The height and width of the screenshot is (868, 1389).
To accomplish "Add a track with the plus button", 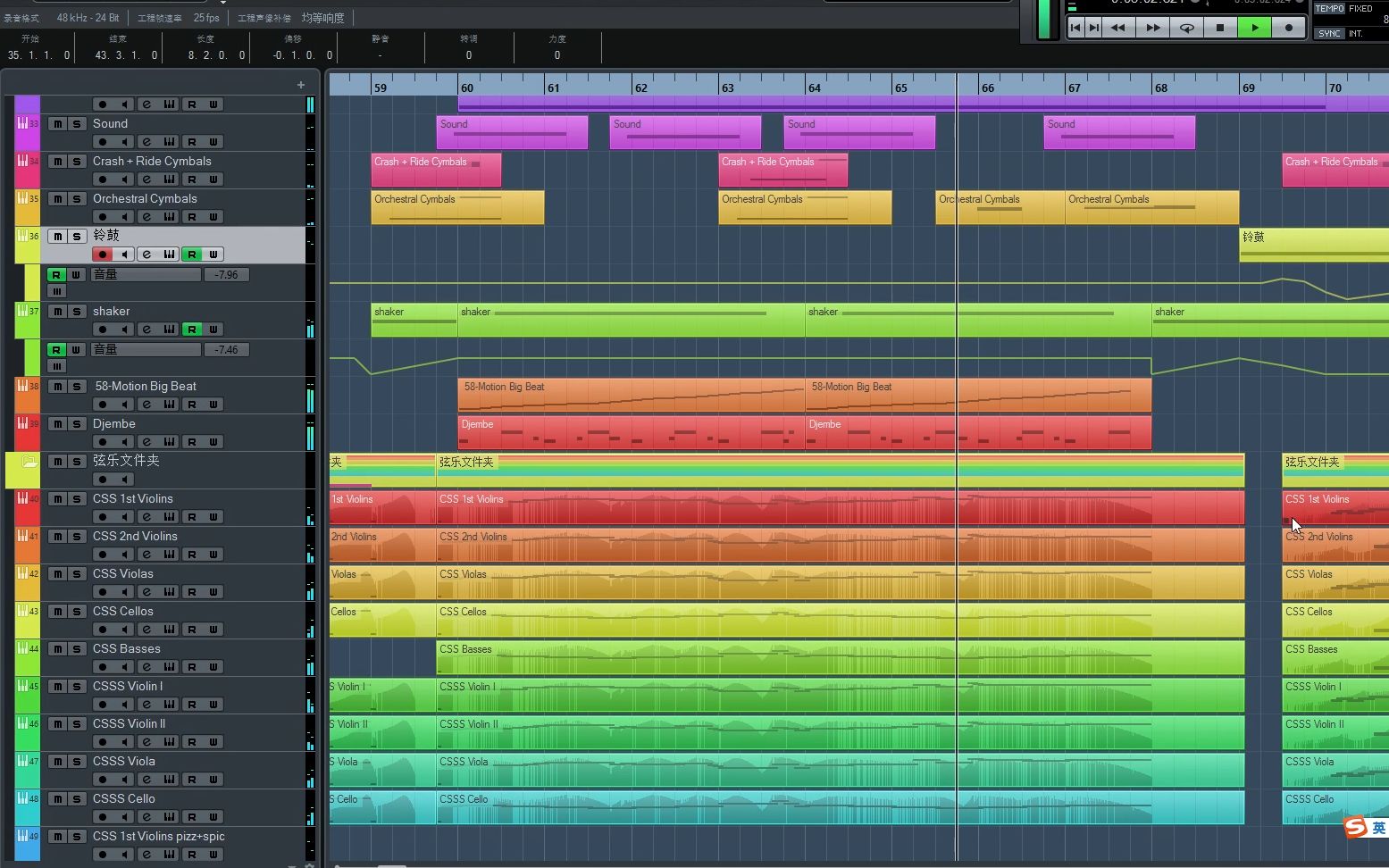I will tap(300, 85).
